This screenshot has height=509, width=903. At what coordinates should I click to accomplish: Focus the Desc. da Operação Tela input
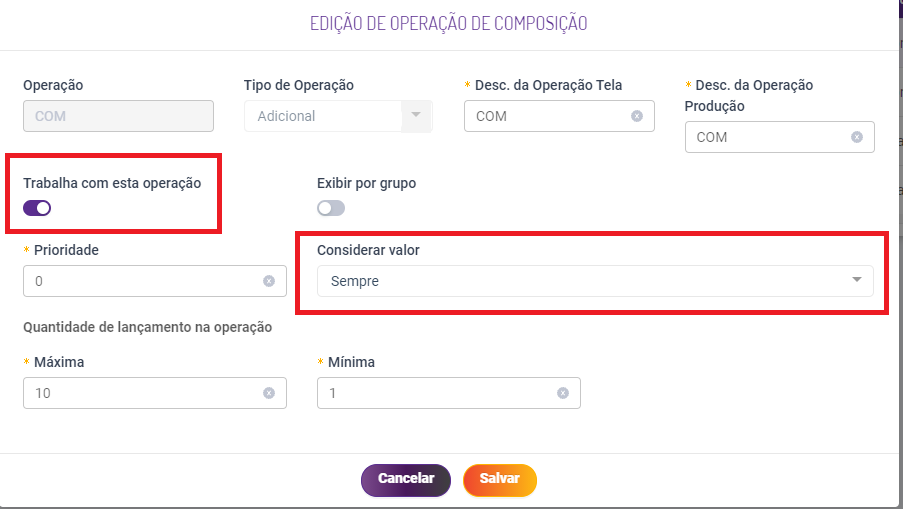coord(545,116)
